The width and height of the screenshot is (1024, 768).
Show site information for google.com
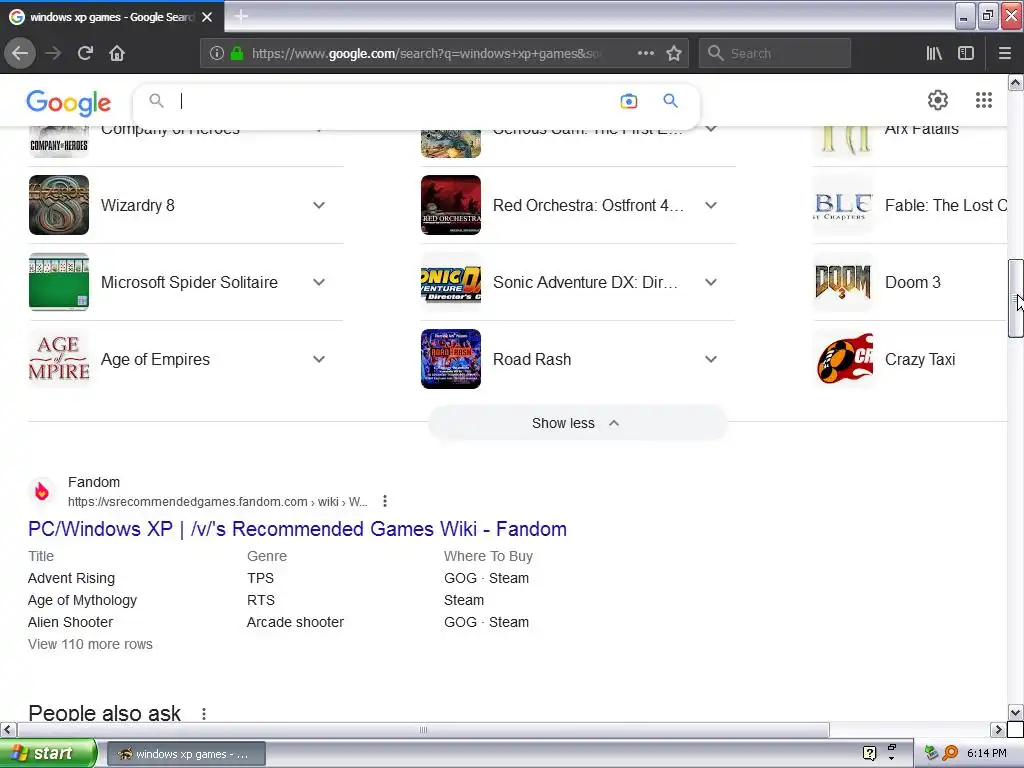coord(216,53)
